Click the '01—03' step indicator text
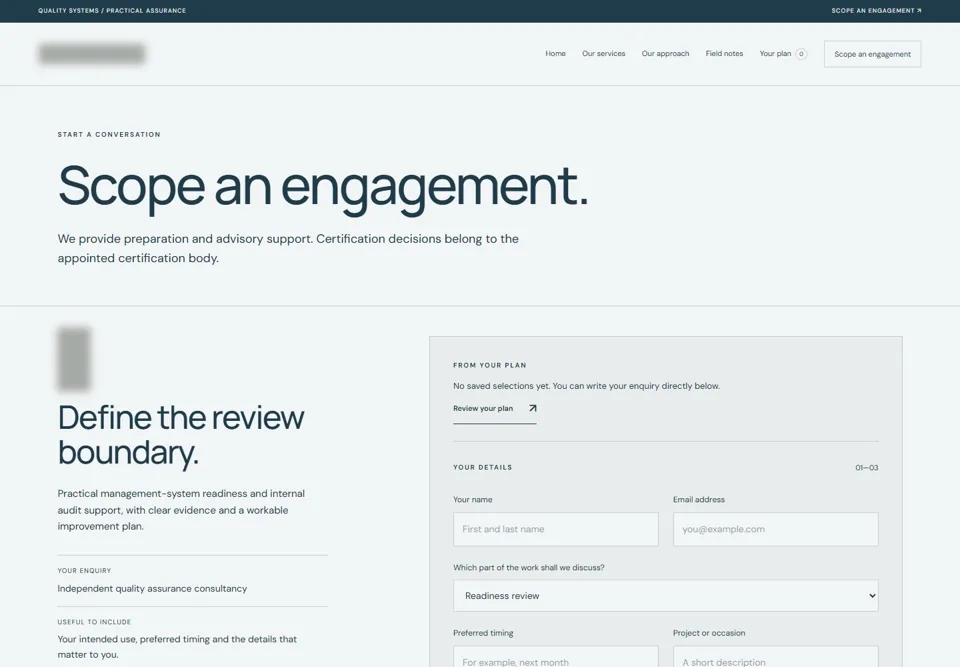960x667 pixels. pos(866,468)
